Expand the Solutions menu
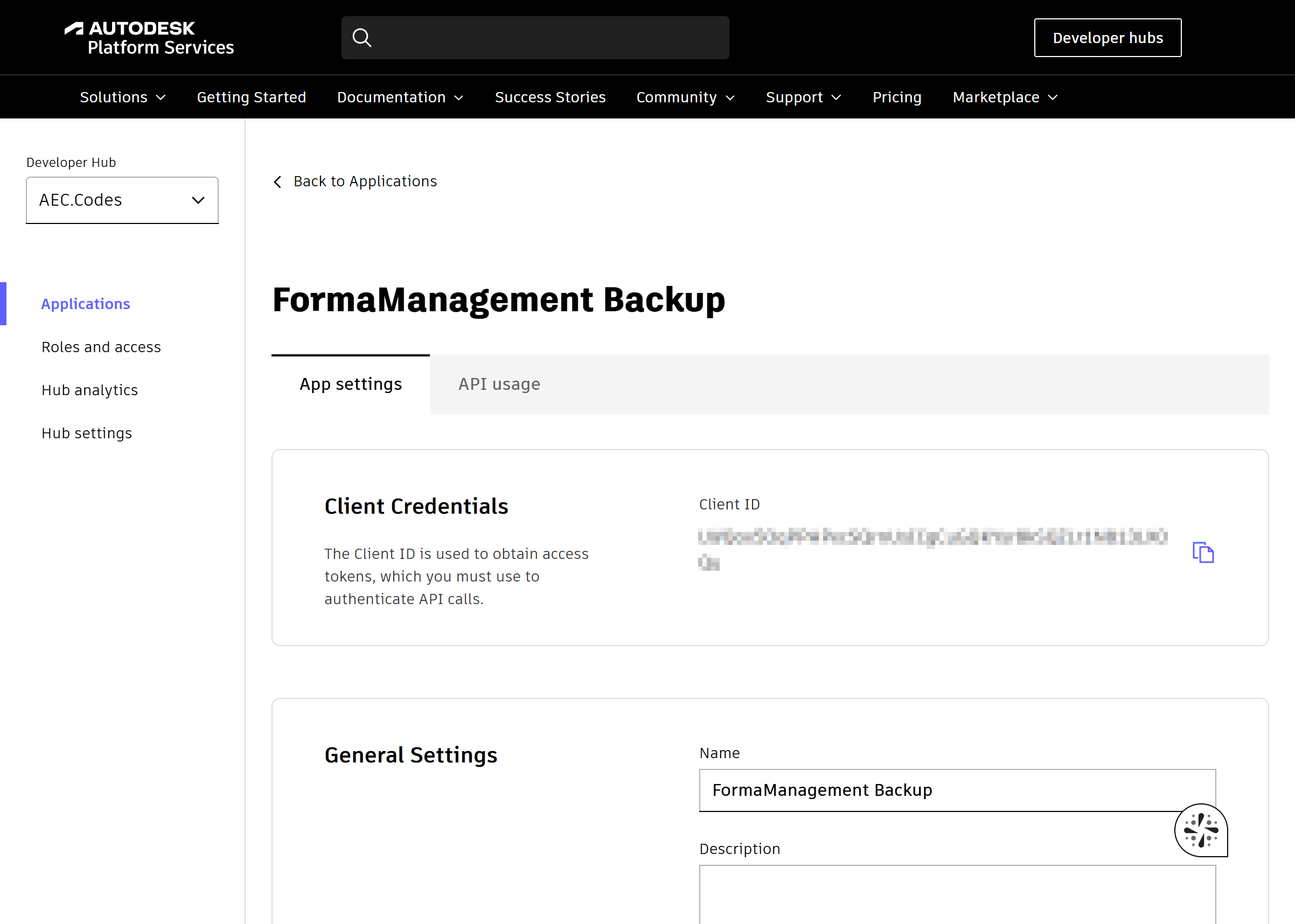This screenshot has height=924, width=1295. pyautogui.click(x=122, y=97)
